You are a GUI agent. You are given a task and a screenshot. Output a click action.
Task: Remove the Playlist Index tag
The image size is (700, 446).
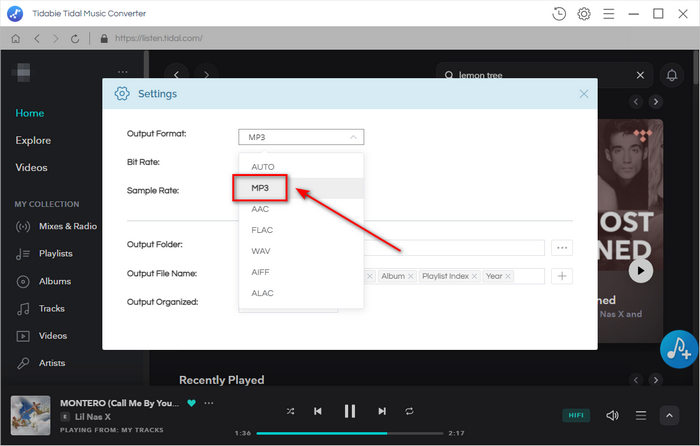(475, 276)
